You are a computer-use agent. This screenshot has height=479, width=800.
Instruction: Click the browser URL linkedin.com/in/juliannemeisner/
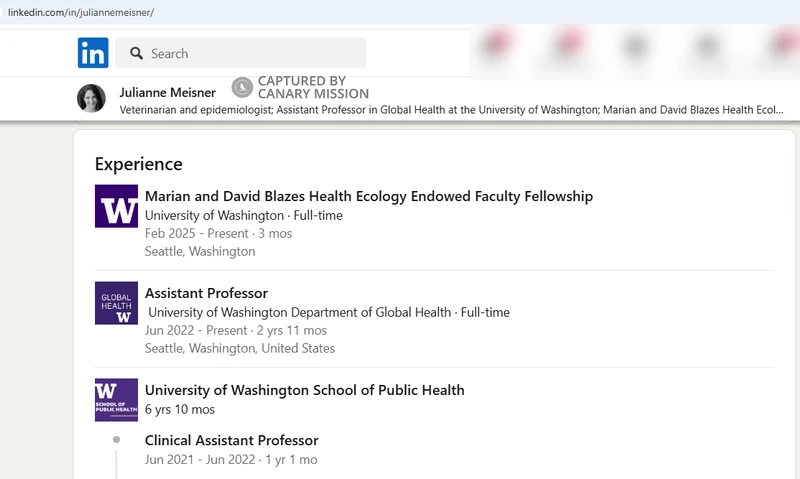tap(81, 12)
